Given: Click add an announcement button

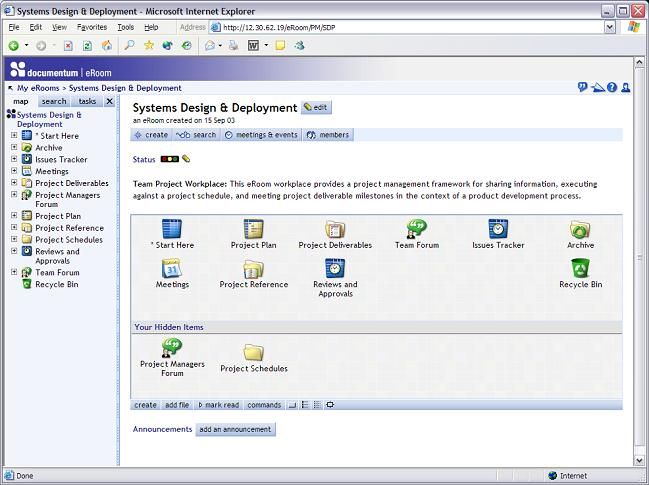Looking at the screenshot, I should (x=235, y=429).
